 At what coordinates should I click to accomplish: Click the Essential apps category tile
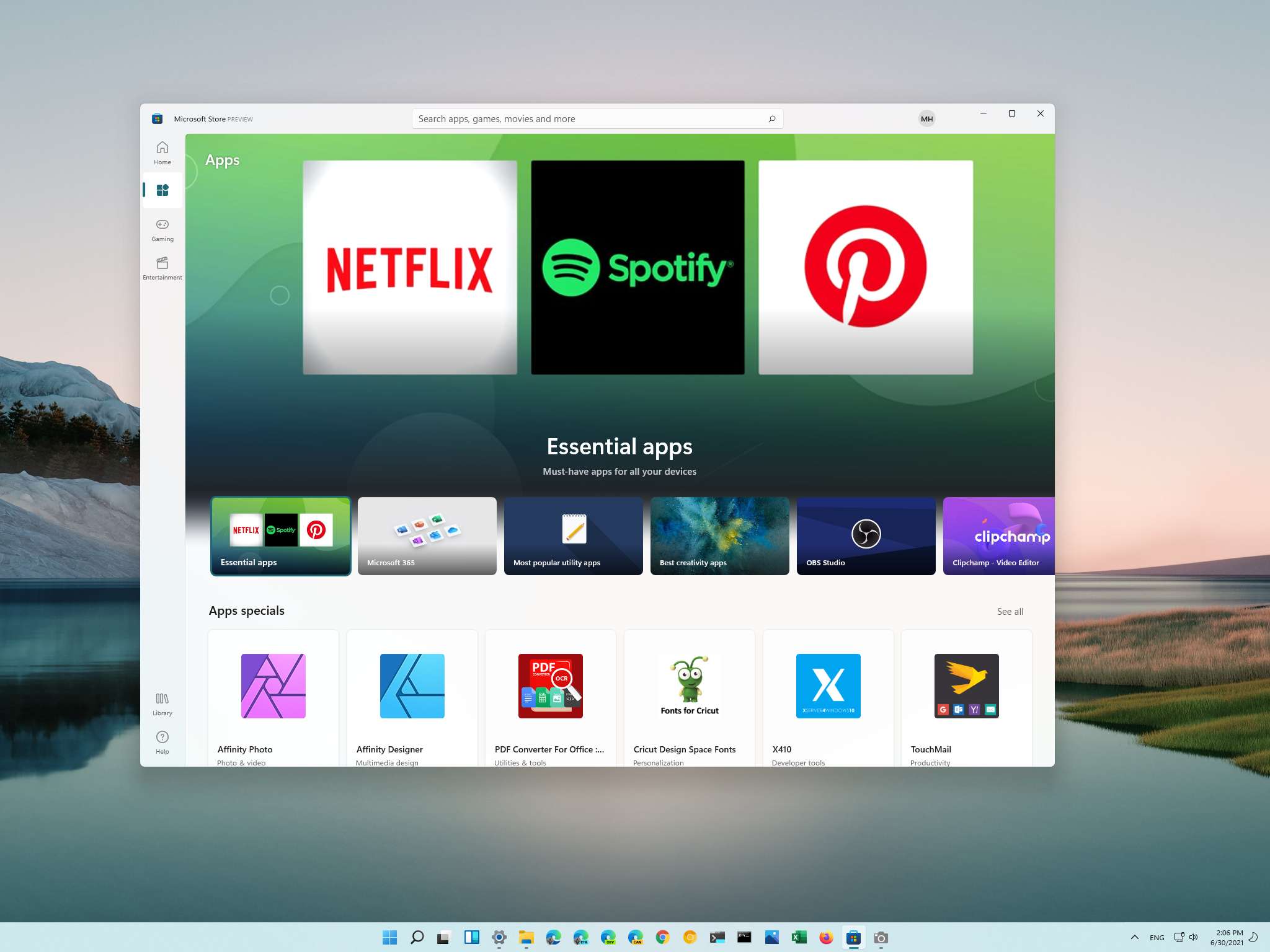pyautogui.click(x=279, y=535)
